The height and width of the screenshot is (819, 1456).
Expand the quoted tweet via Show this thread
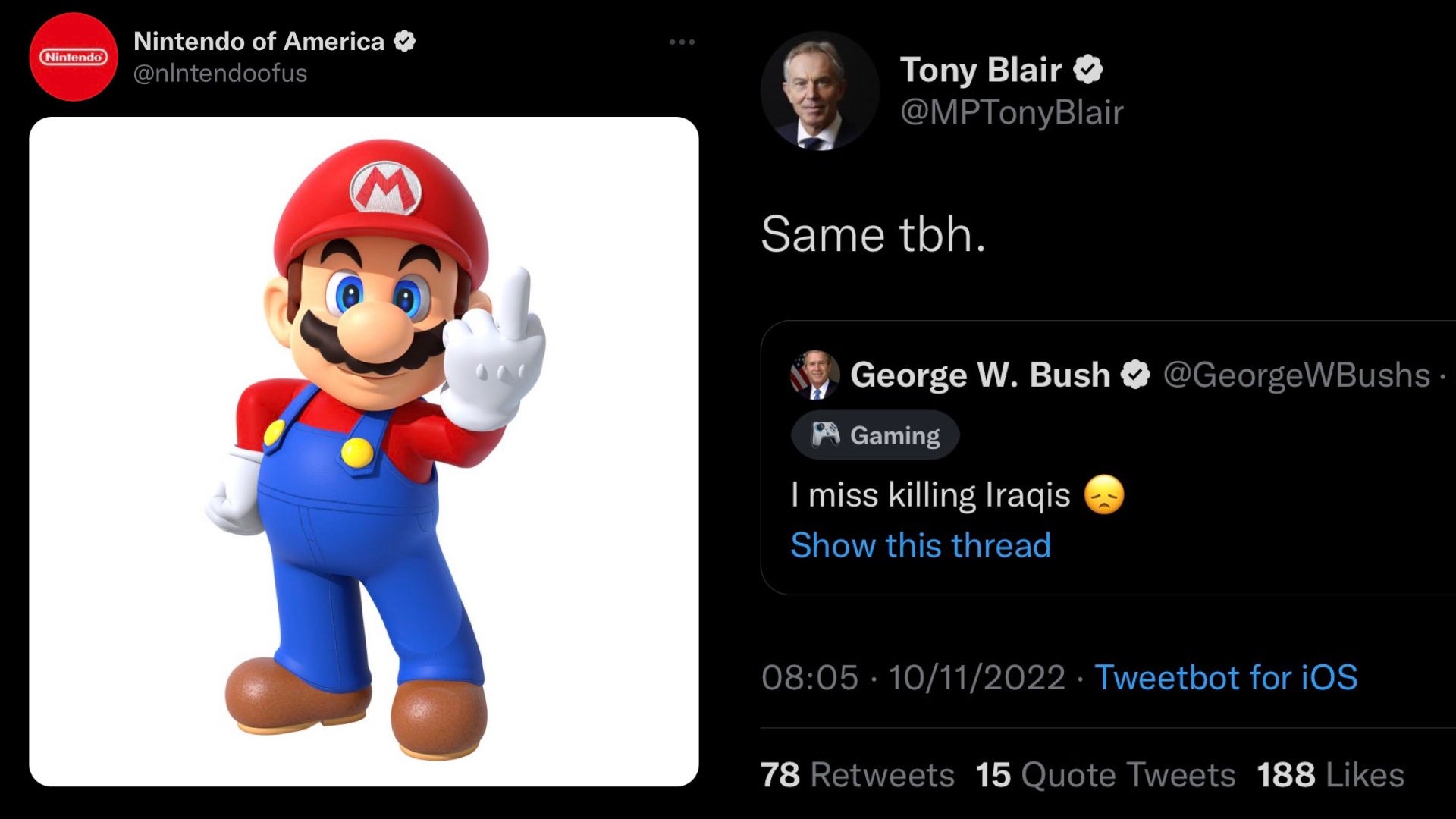pyautogui.click(x=921, y=545)
